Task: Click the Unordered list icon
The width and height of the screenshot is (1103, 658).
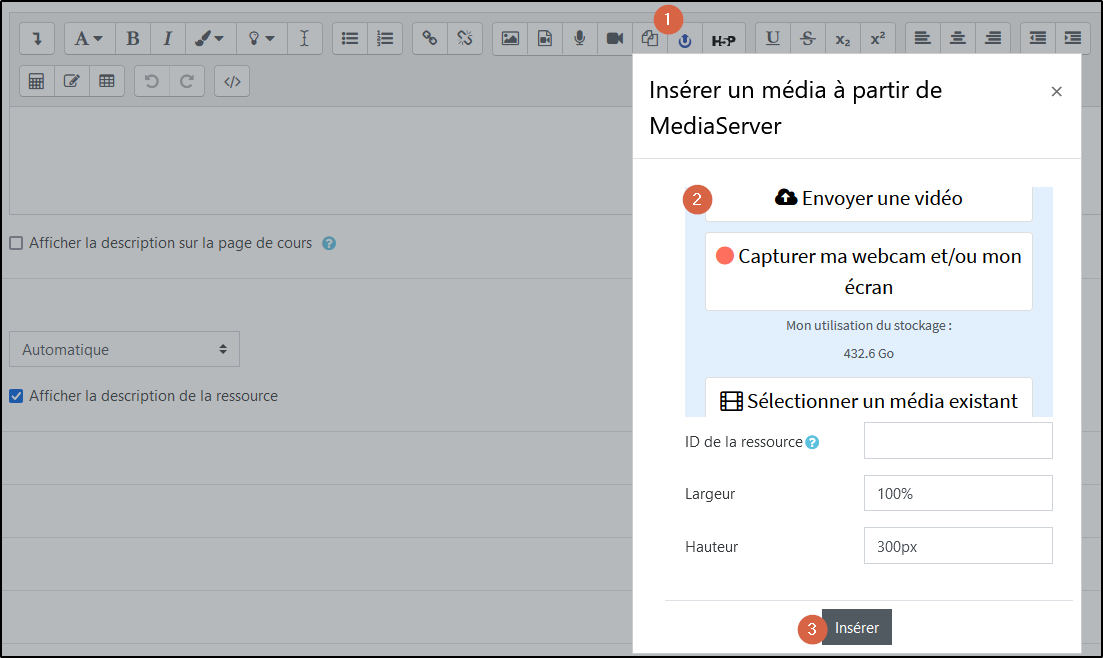Action: point(348,38)
